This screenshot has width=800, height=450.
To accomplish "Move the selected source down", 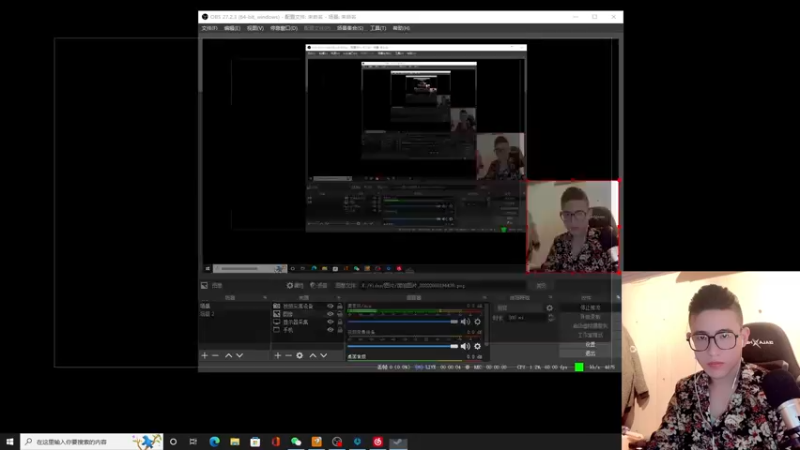I will (x=324, y=356).
